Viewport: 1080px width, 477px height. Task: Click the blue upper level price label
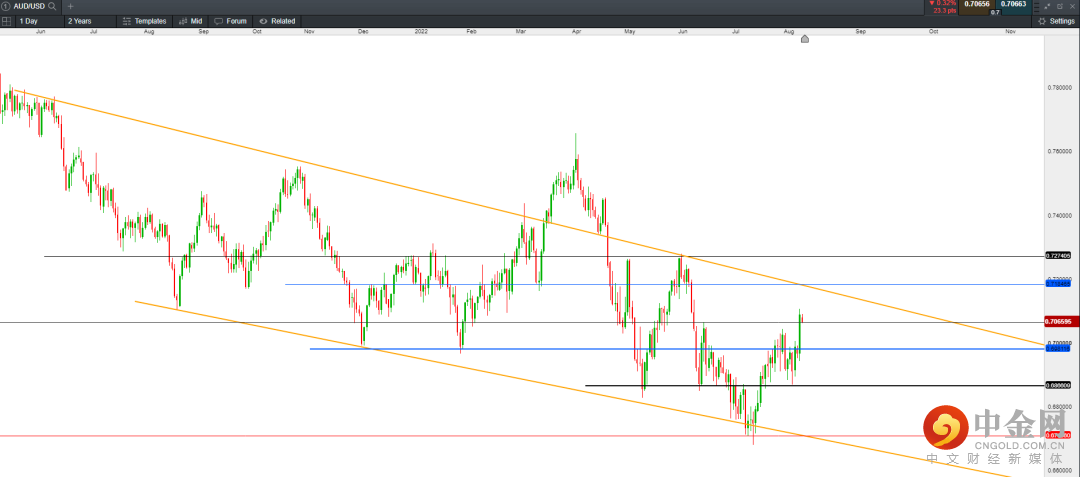click(x=1058, y=284)
